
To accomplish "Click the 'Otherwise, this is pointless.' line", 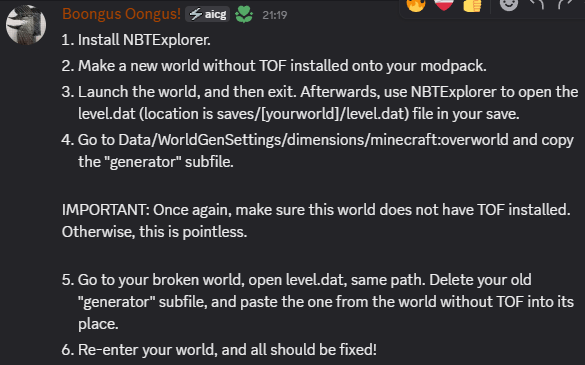I will (154, 232).
